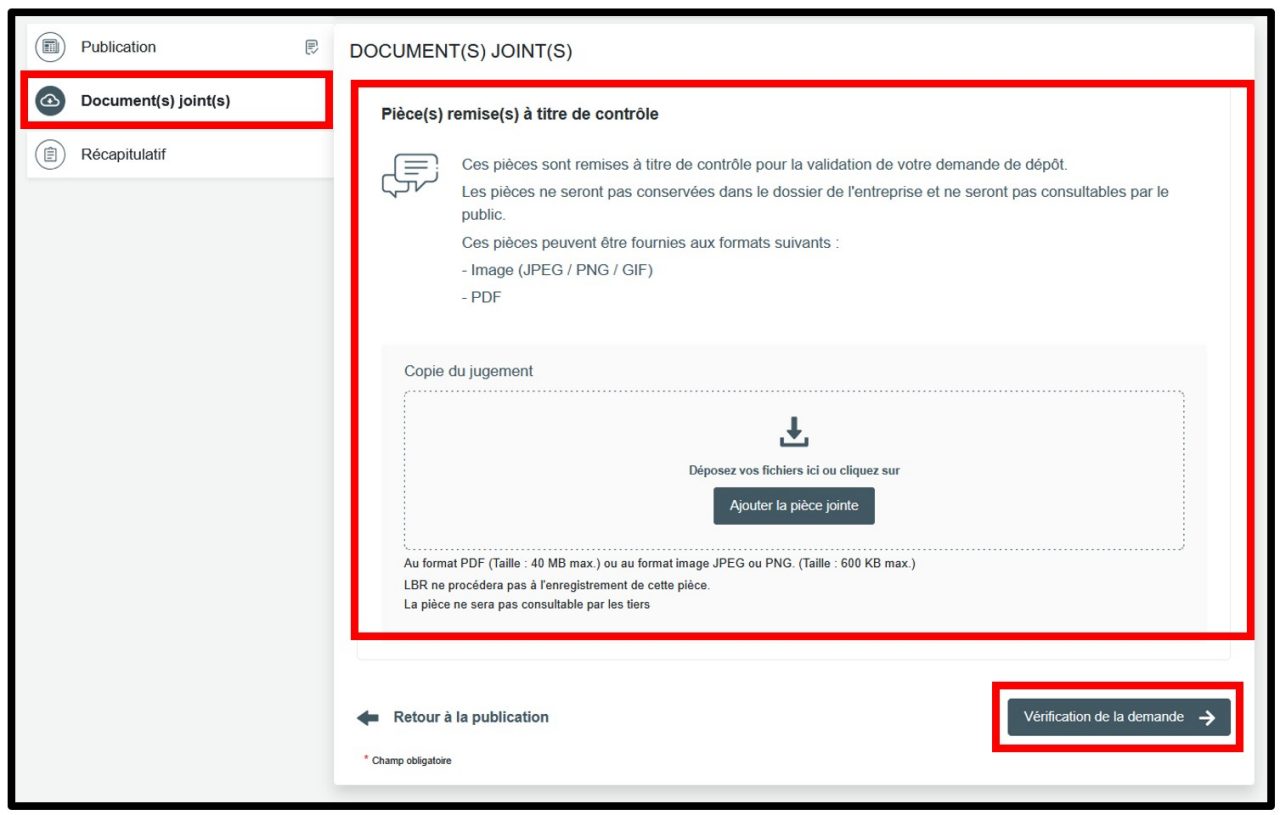The height and width of the screenshot is (815, 1280).
Task: Click the DOCUMENT(S) JOINT(S) page heading
Action: (x=461, y=52)
